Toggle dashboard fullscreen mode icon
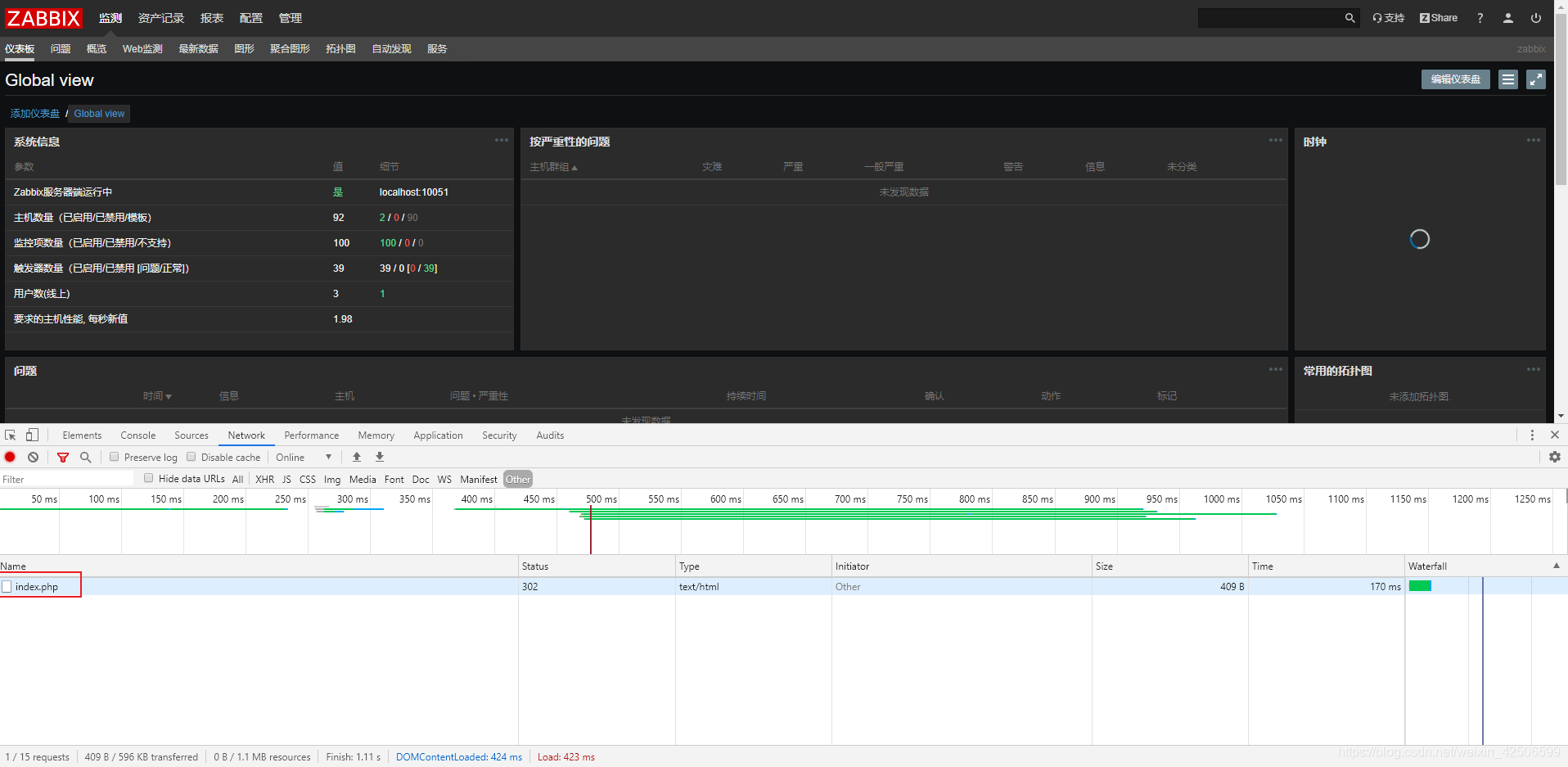This screenshot has width=1568, height=767. [1536, 79]
